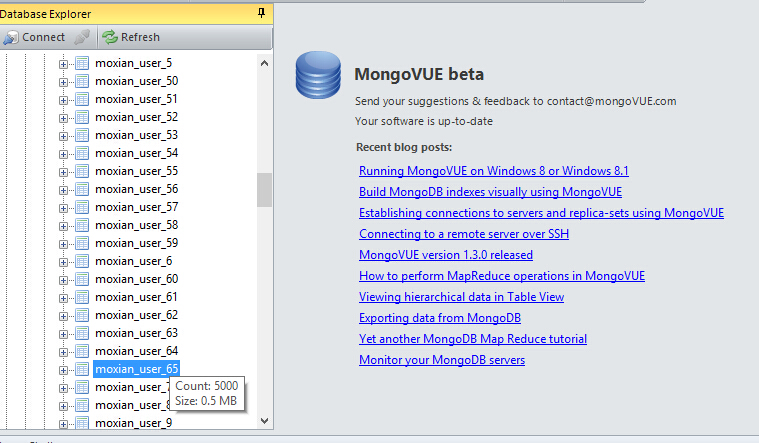The width and height of the screenshot is (759, 443).
Task: Expand the moxian_user_64 node
Action: [63, 352]
